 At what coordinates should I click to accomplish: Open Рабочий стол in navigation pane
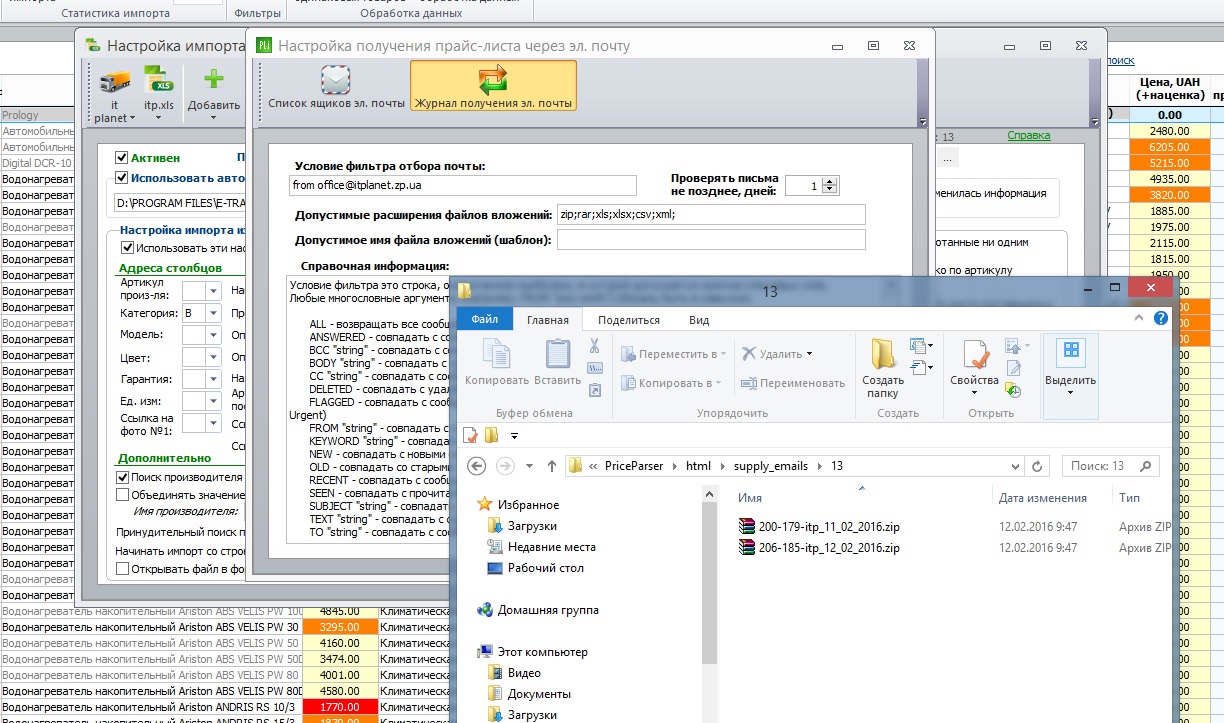pos(546,568)
